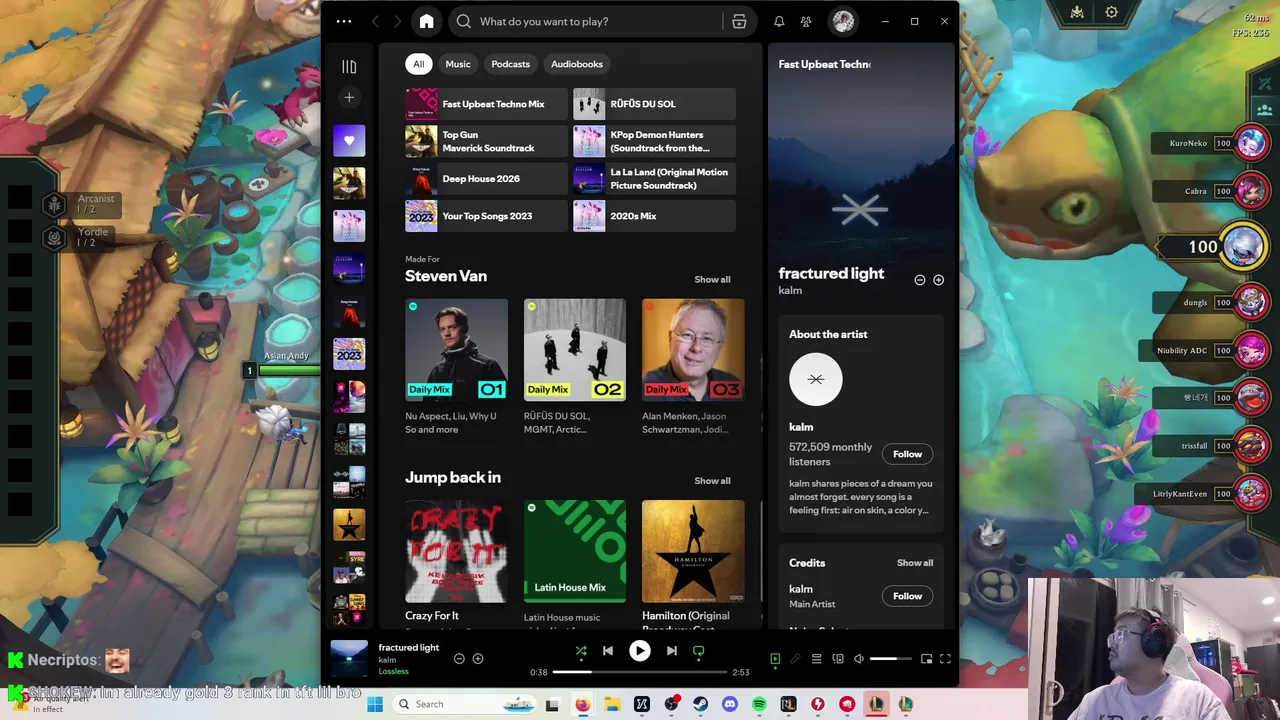This screenshot has width=1280, height=720.
Task: Go forward with the right arrow in Spotify
Action: [397, 21]
